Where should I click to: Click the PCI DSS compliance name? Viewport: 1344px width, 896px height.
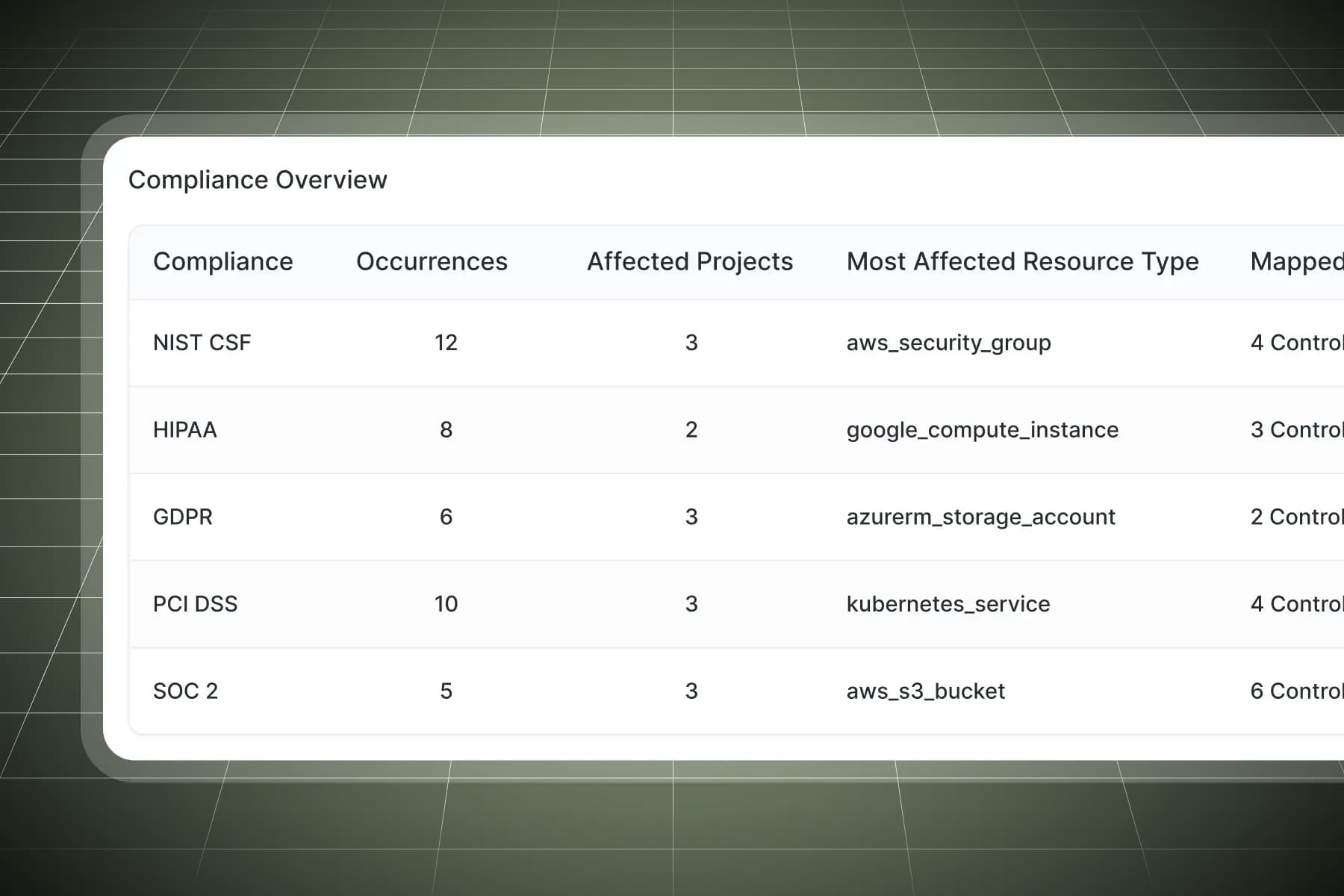coord(195,604)
